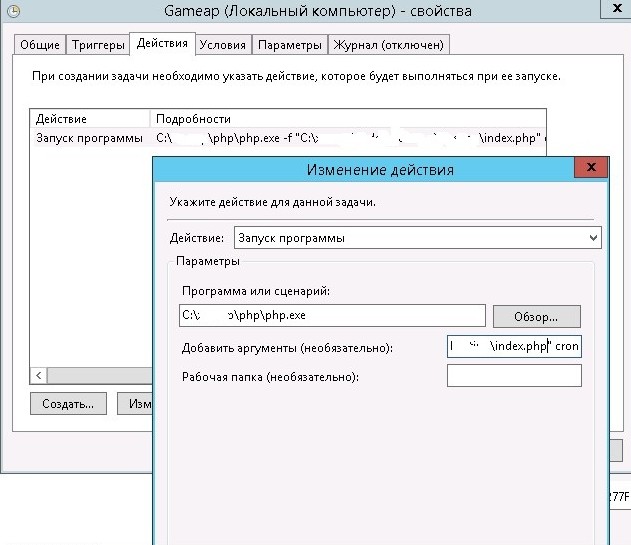Sort by the Действие column header
This screenshot has height=545, width=631.
[90, 119]
